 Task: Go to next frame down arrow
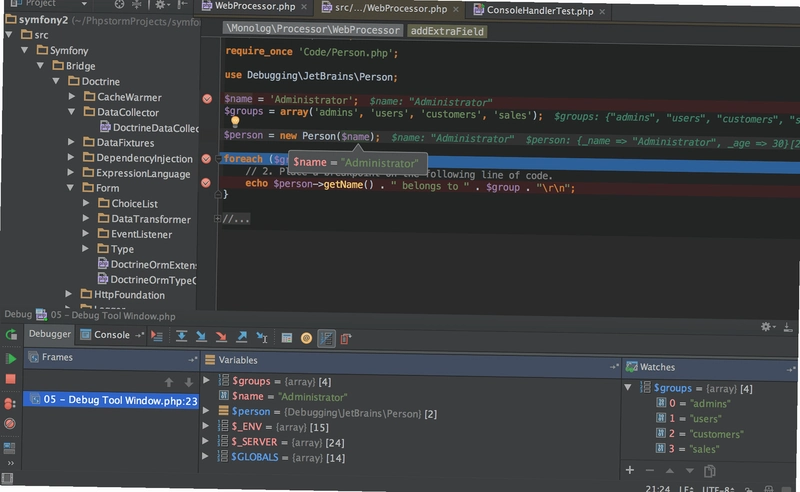pos(188,382)
